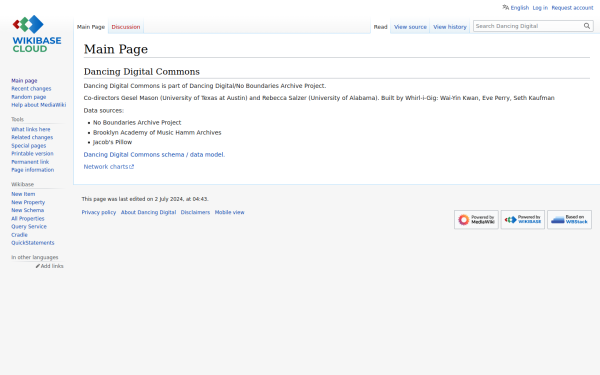
Task: Open QuickStatements
Action: pos(33,243)
